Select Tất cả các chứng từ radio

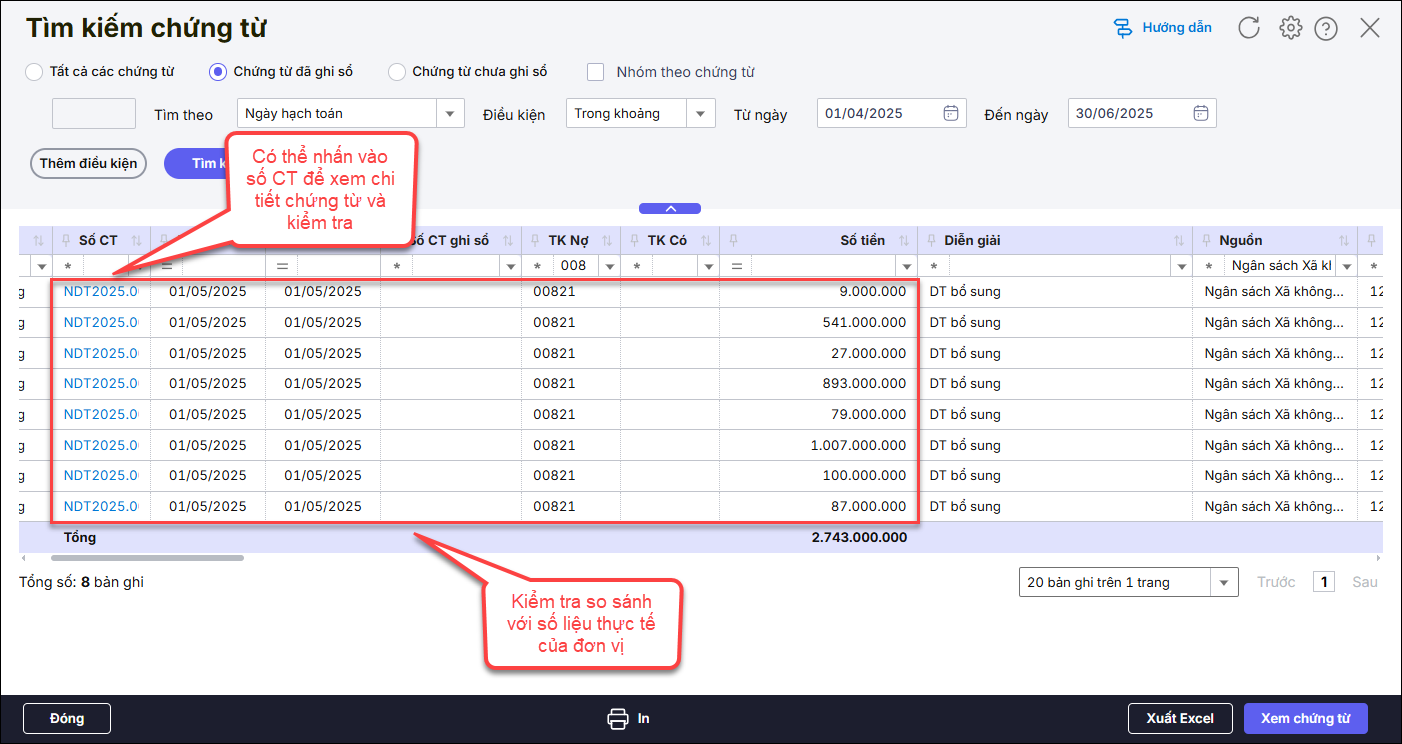34,72
